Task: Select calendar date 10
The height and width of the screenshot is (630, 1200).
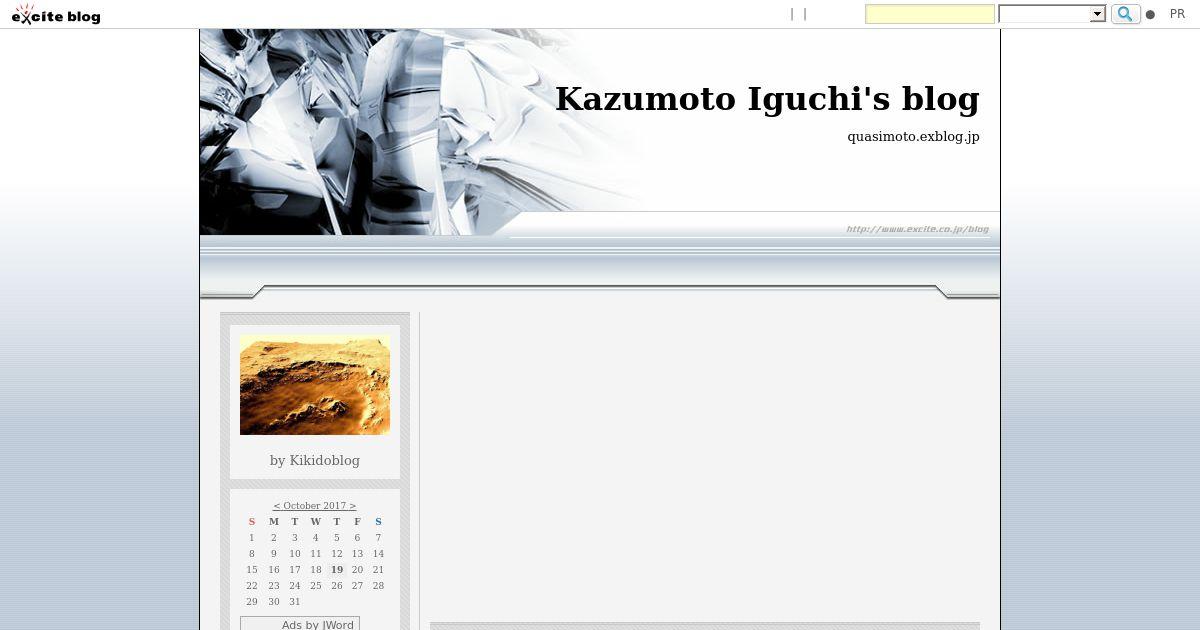Action: [294, 554]
